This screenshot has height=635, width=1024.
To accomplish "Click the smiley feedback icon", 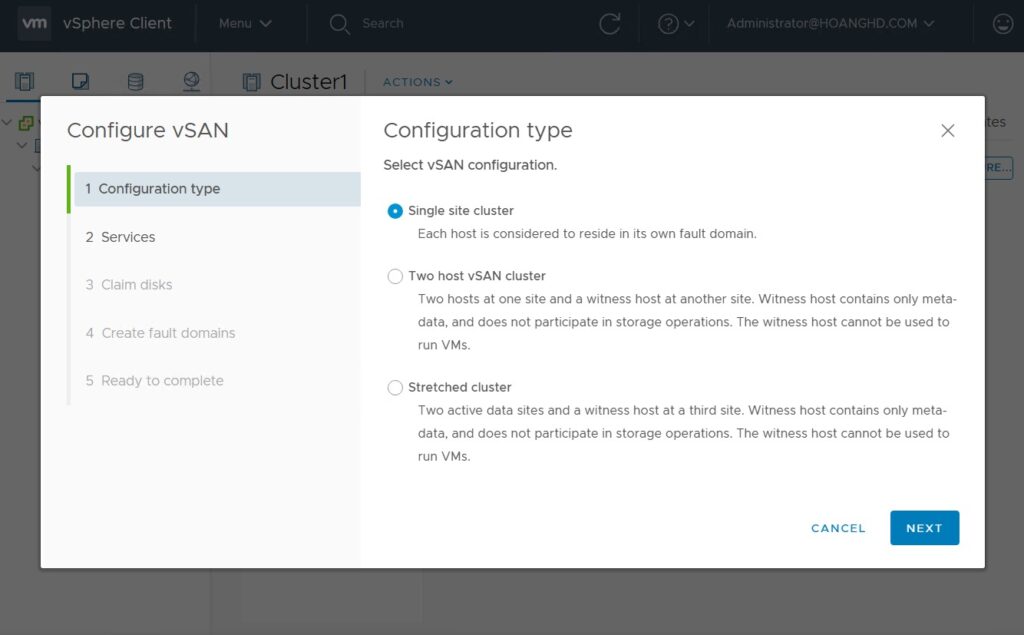I will (x=1002, y=24).
